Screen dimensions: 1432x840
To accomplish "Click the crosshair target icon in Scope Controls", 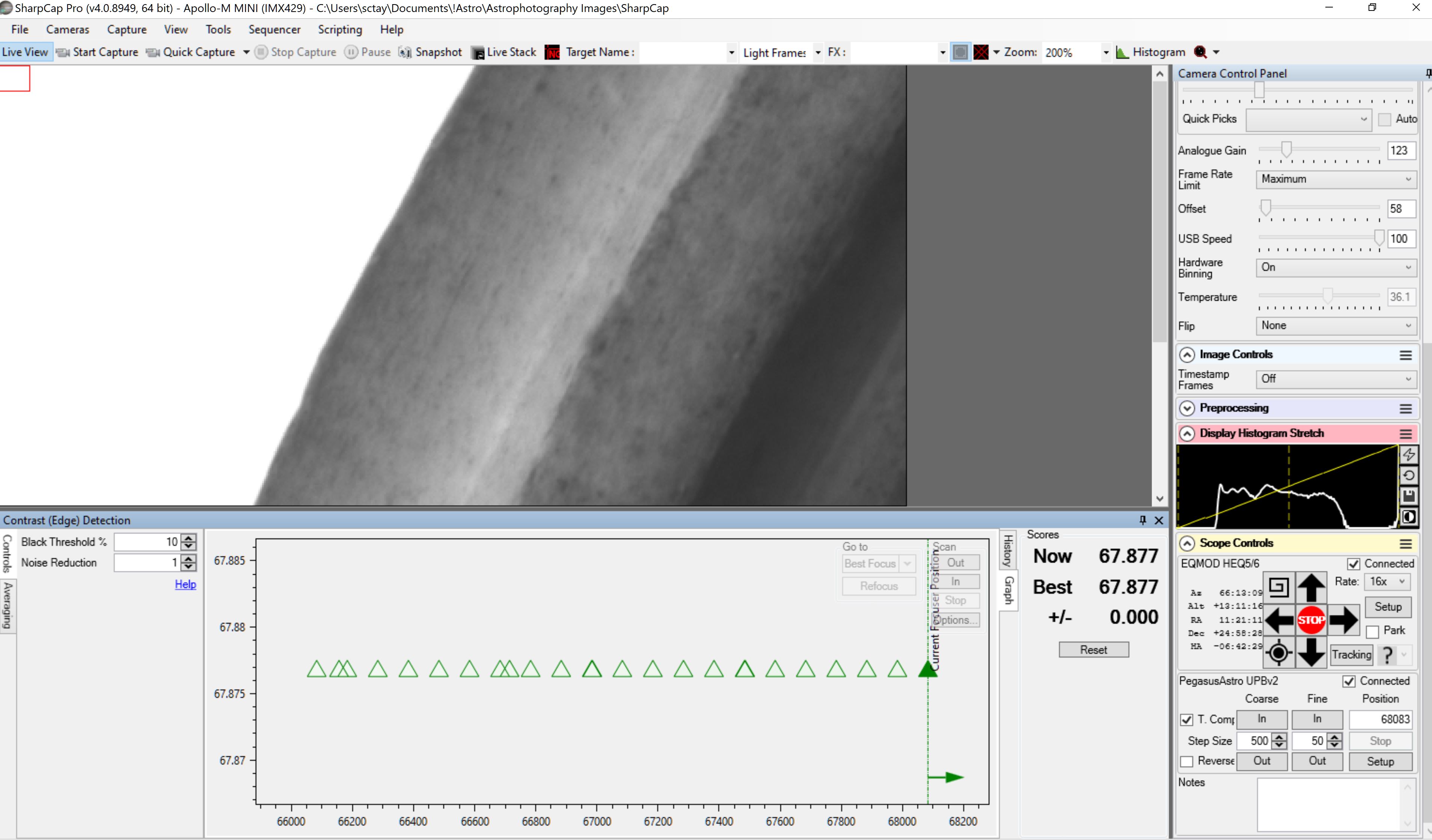I will pos(1278,653).
